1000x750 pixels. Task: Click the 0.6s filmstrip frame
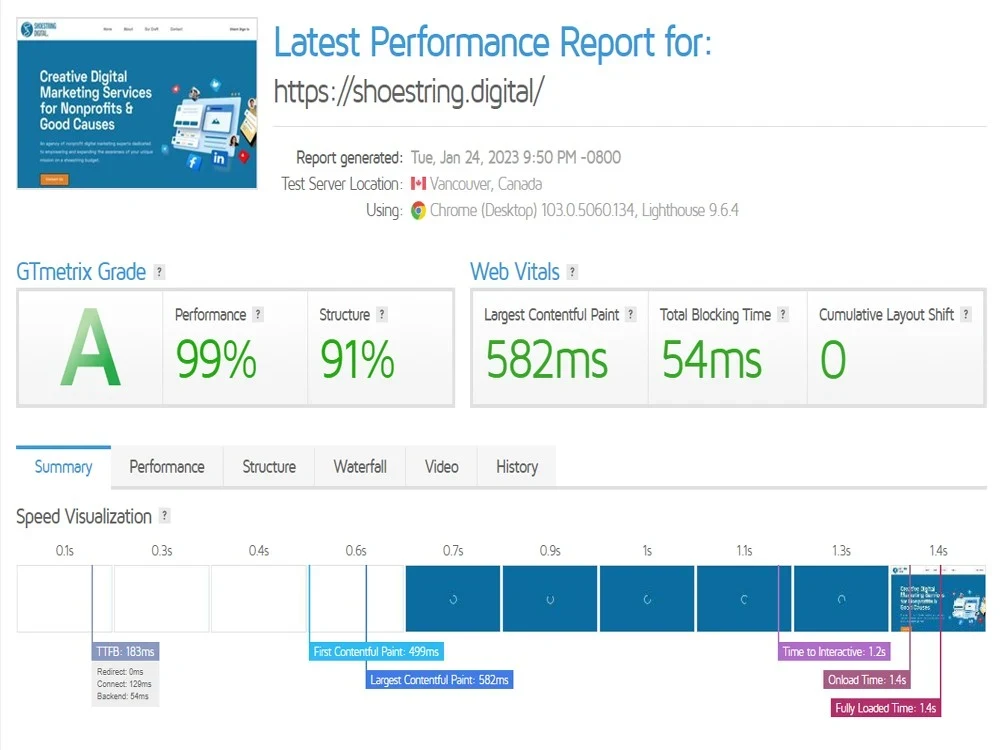356,598
